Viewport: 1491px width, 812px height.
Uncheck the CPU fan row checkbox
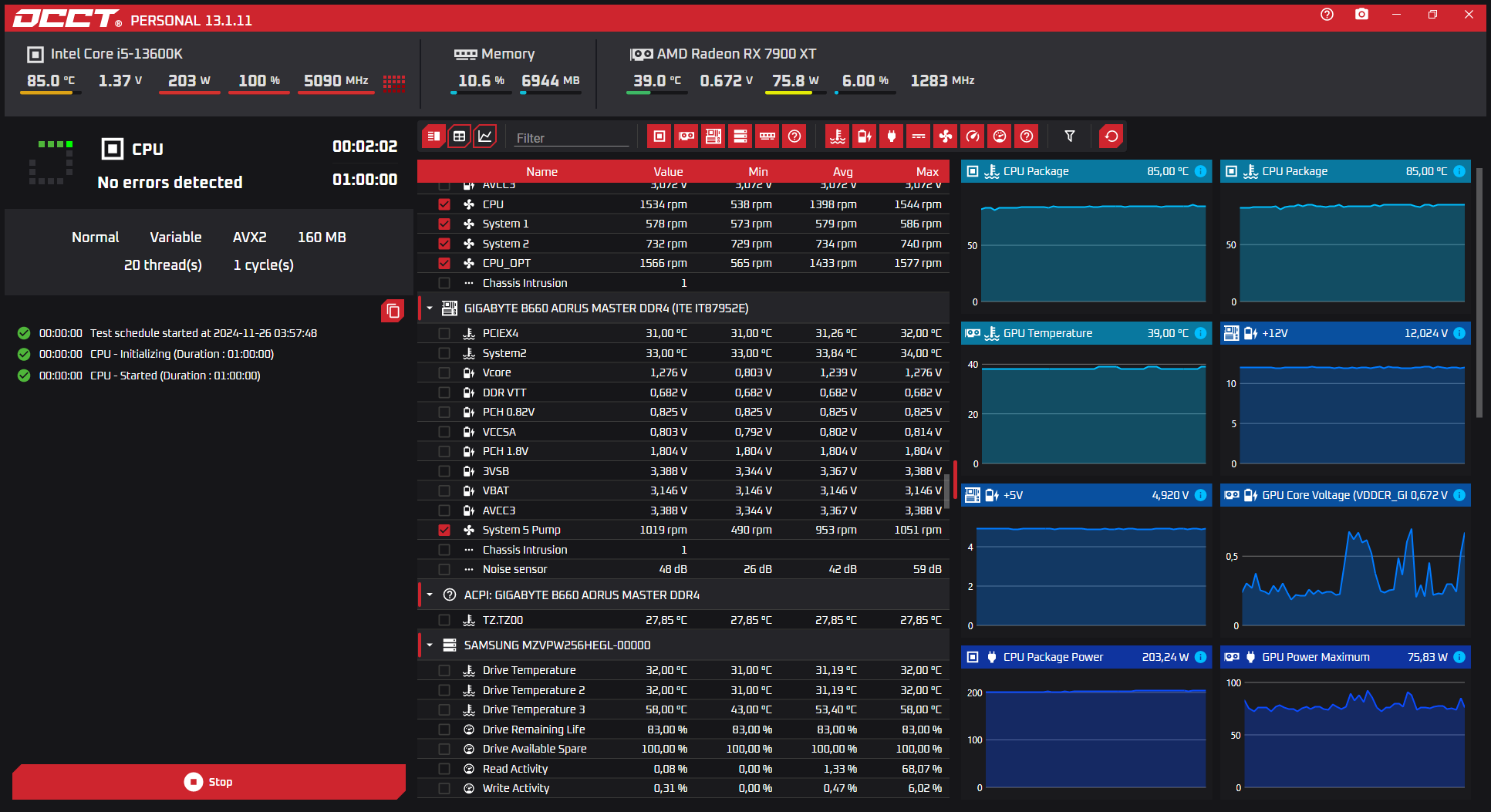(444, 204)
